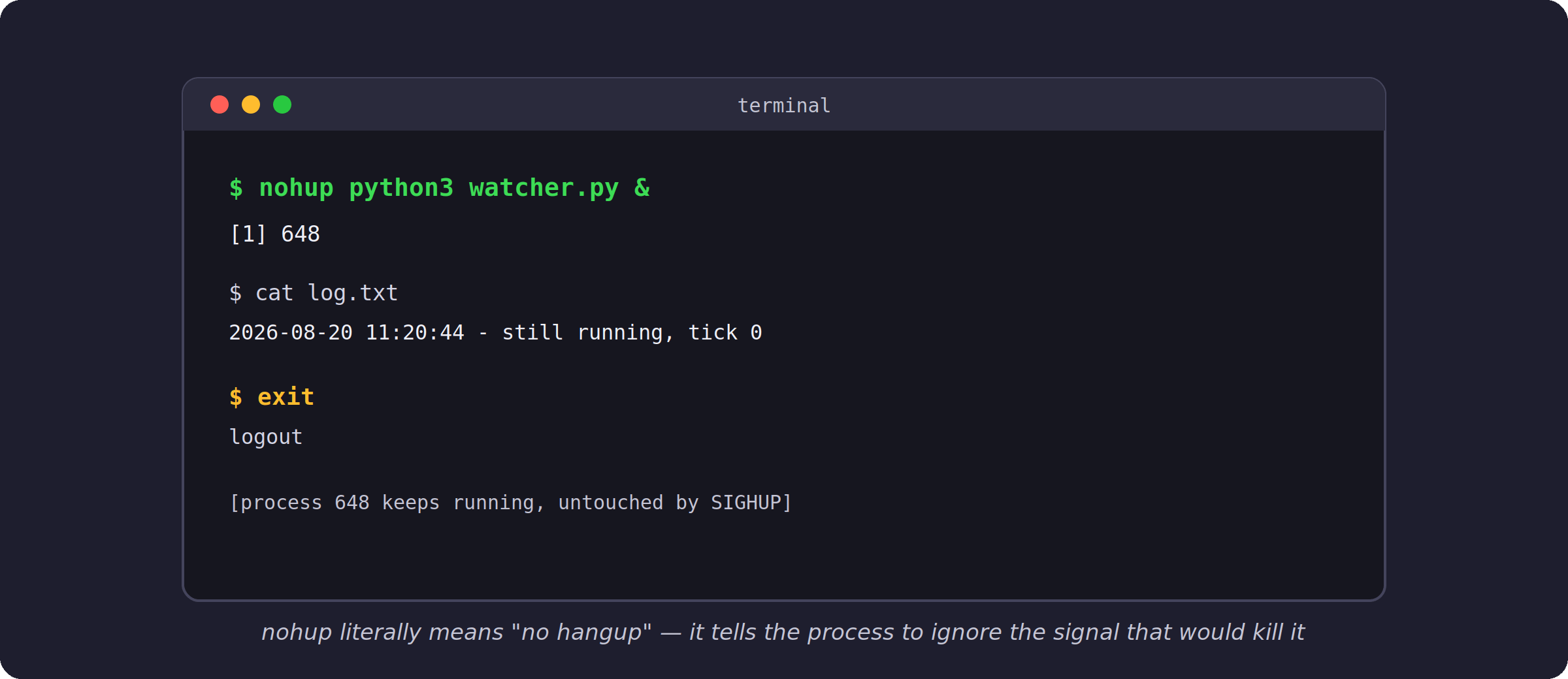
Task: Click the yellow minimize window dot
Action: click(x=251, y=104)
